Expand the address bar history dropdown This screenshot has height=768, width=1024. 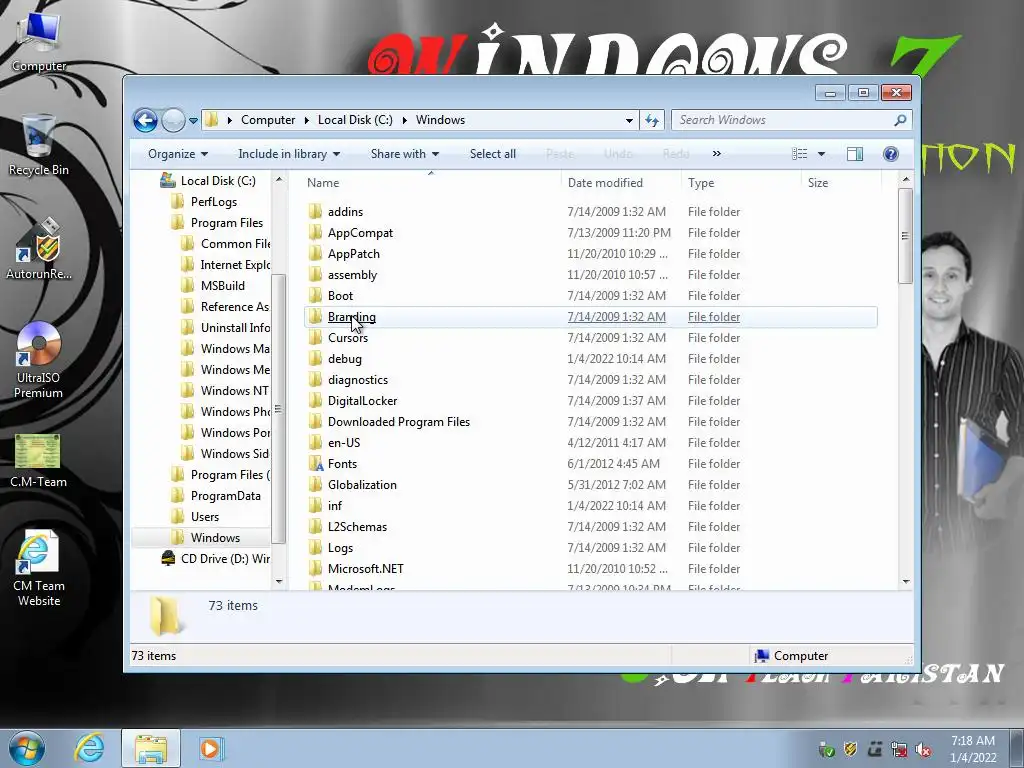pyautogui.click(x=629, y=120)
